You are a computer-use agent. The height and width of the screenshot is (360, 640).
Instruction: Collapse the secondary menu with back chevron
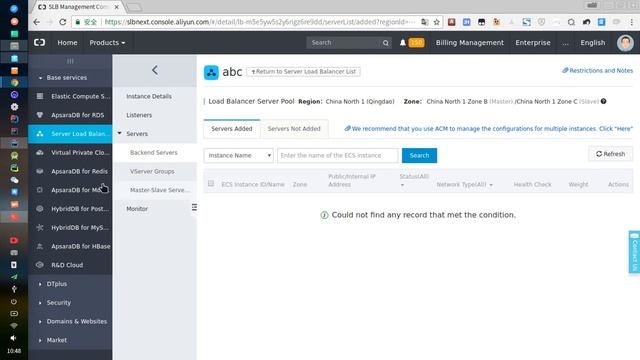155,70
